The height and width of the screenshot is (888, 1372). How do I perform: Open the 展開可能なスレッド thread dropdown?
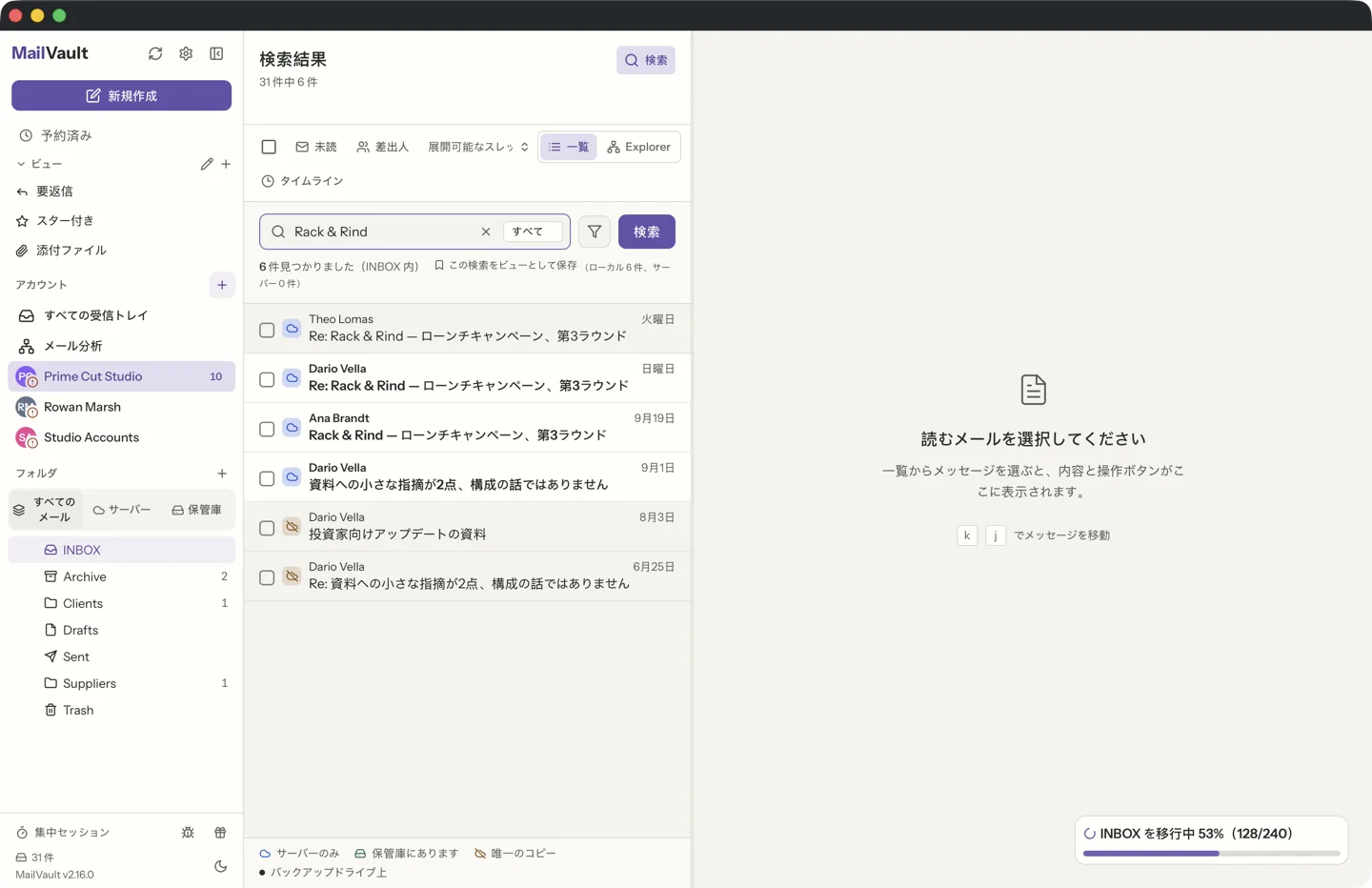coord(477,147)
